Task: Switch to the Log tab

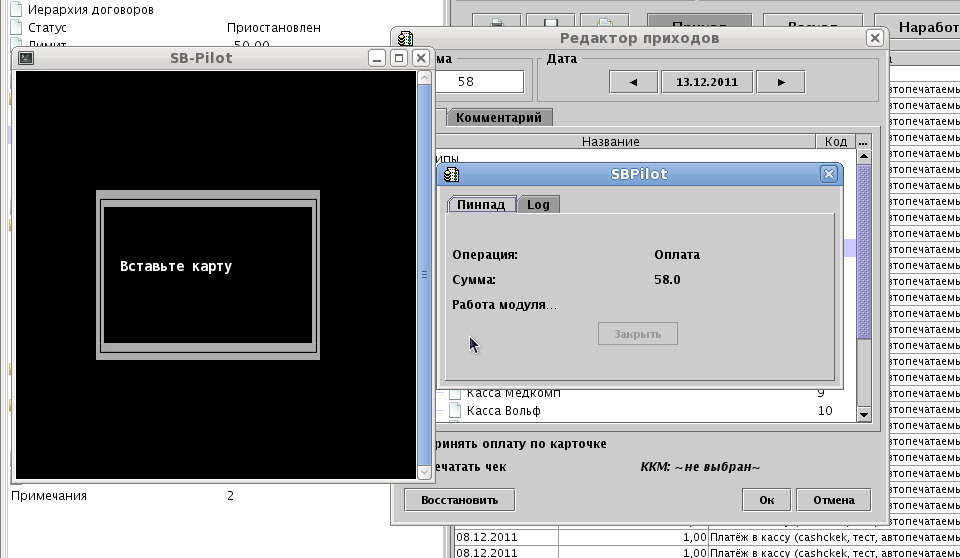Action: 538,204
